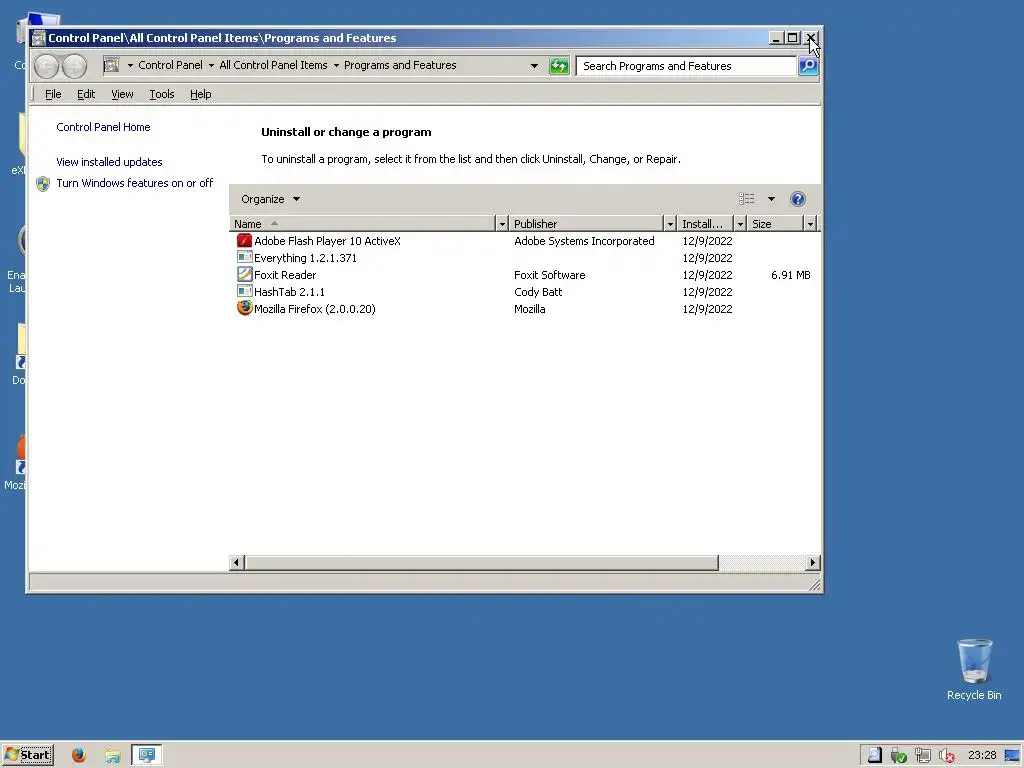Viewport: 1024px width, 768px height.
Task: Click the Change your view icon
Action: 746,199
